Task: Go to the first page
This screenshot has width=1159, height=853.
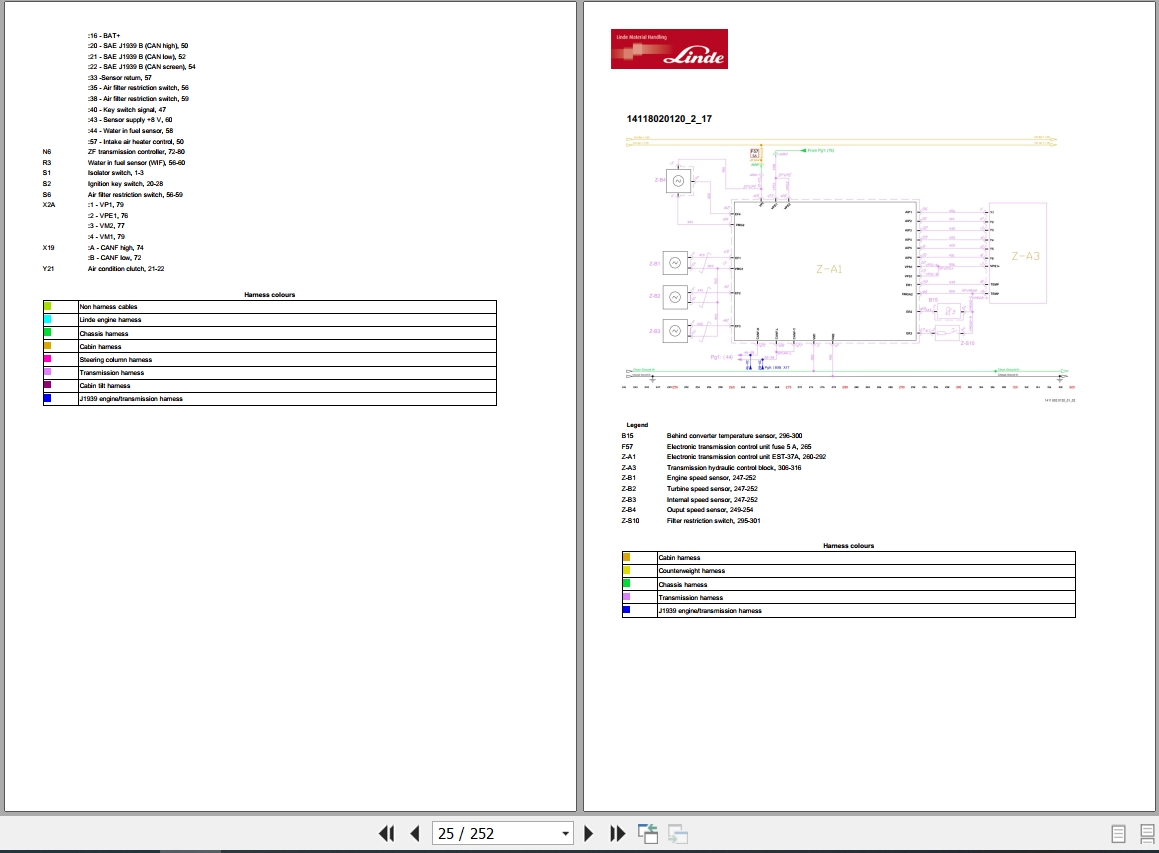Action: click(387, 834)
